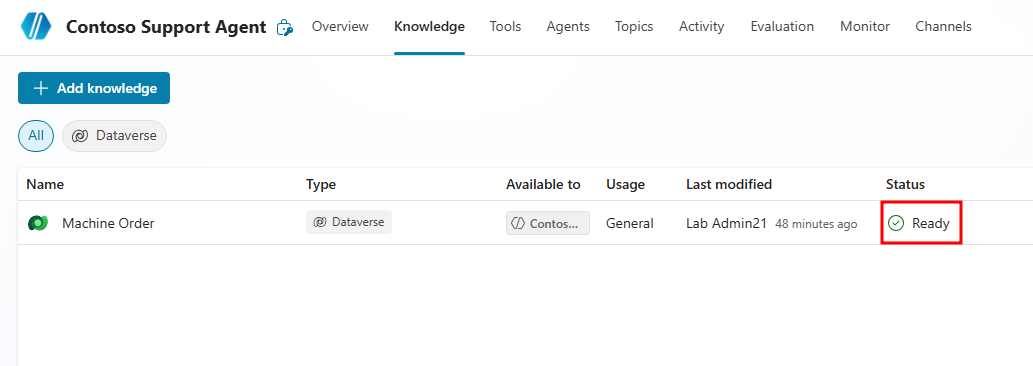Image resolution: width=1033 pixels, height=366 pixels.
Task: Click the Contos... available-to badge
Action: pos(547,223)
